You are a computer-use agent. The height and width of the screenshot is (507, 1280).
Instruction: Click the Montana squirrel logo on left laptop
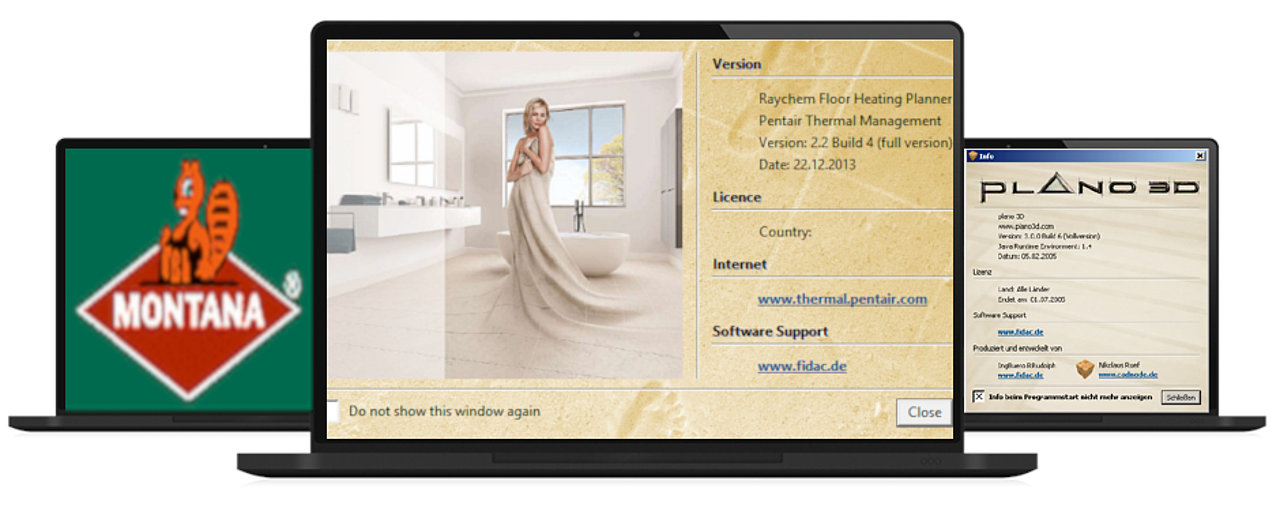(189, 279)
